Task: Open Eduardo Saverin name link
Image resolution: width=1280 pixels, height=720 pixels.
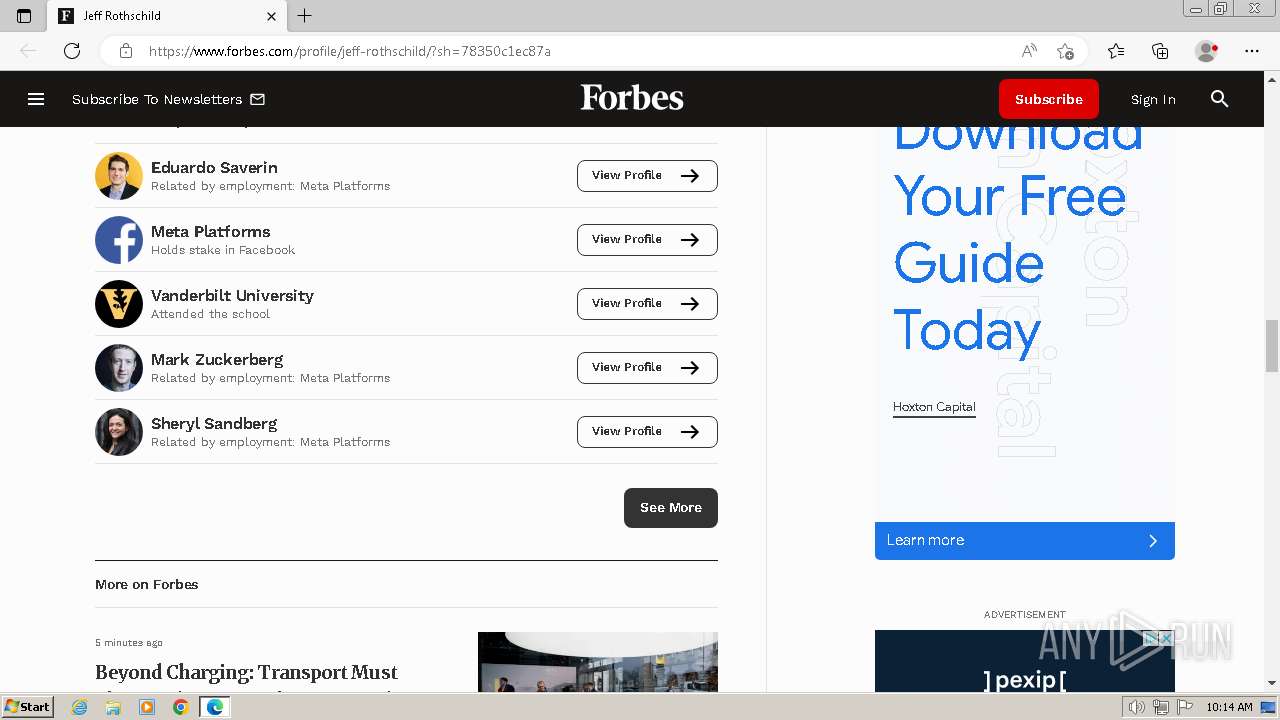Action: (x=214, y=167)
